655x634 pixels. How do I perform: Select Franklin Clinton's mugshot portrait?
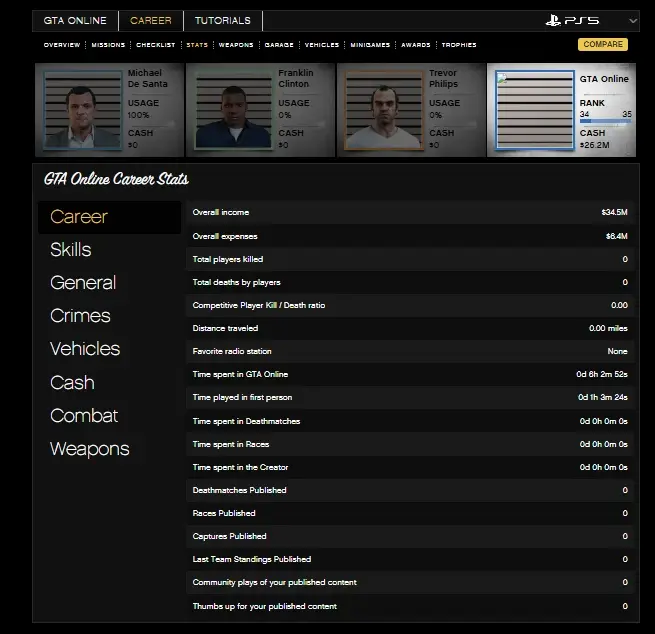point(230,110)
